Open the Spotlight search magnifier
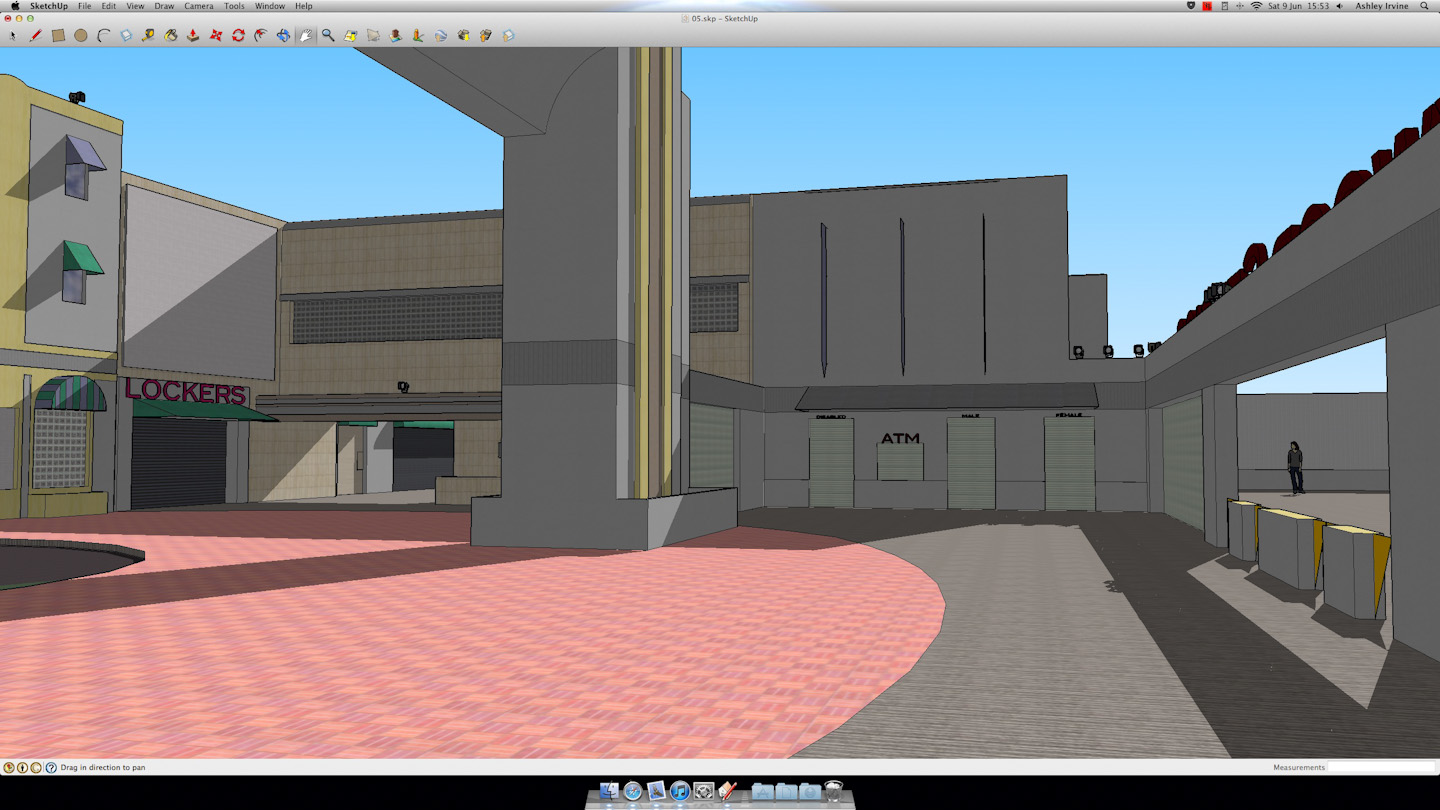The image size is (1440, 810). click(1425, 6)
